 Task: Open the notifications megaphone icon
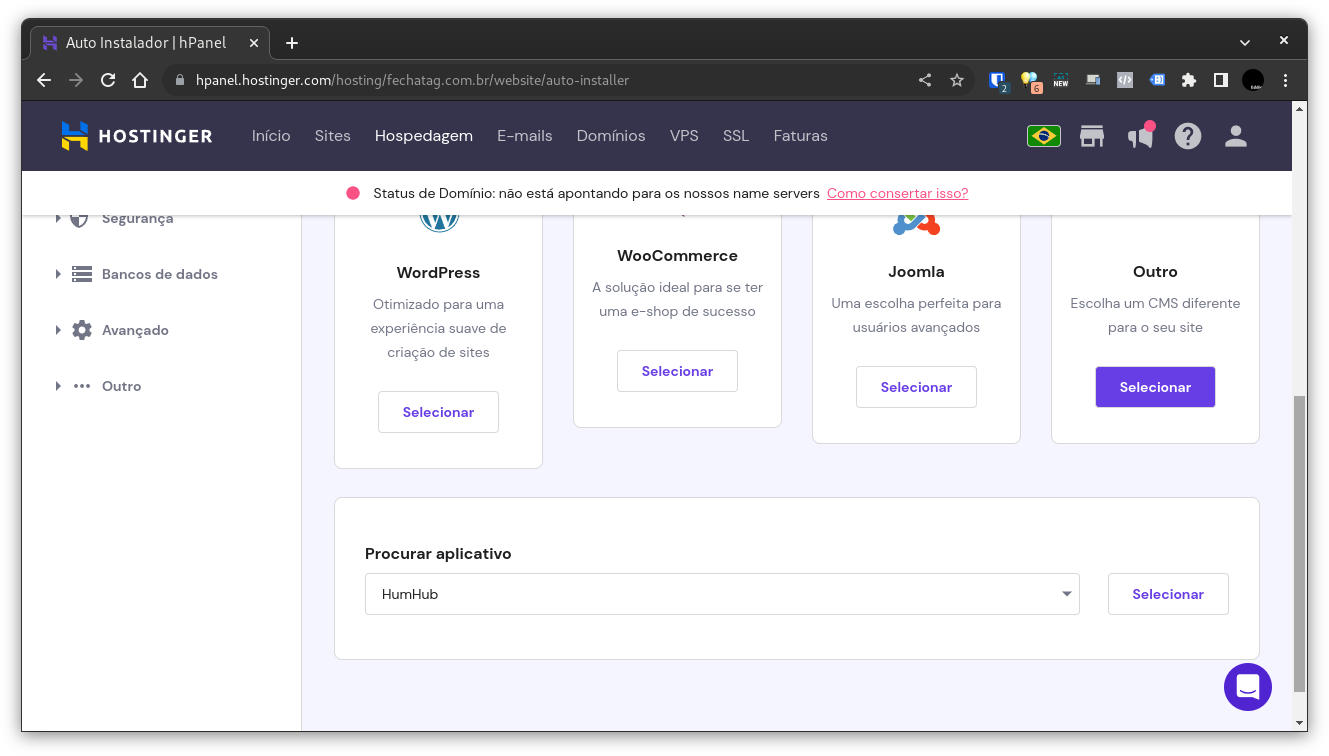(1139, 135)
